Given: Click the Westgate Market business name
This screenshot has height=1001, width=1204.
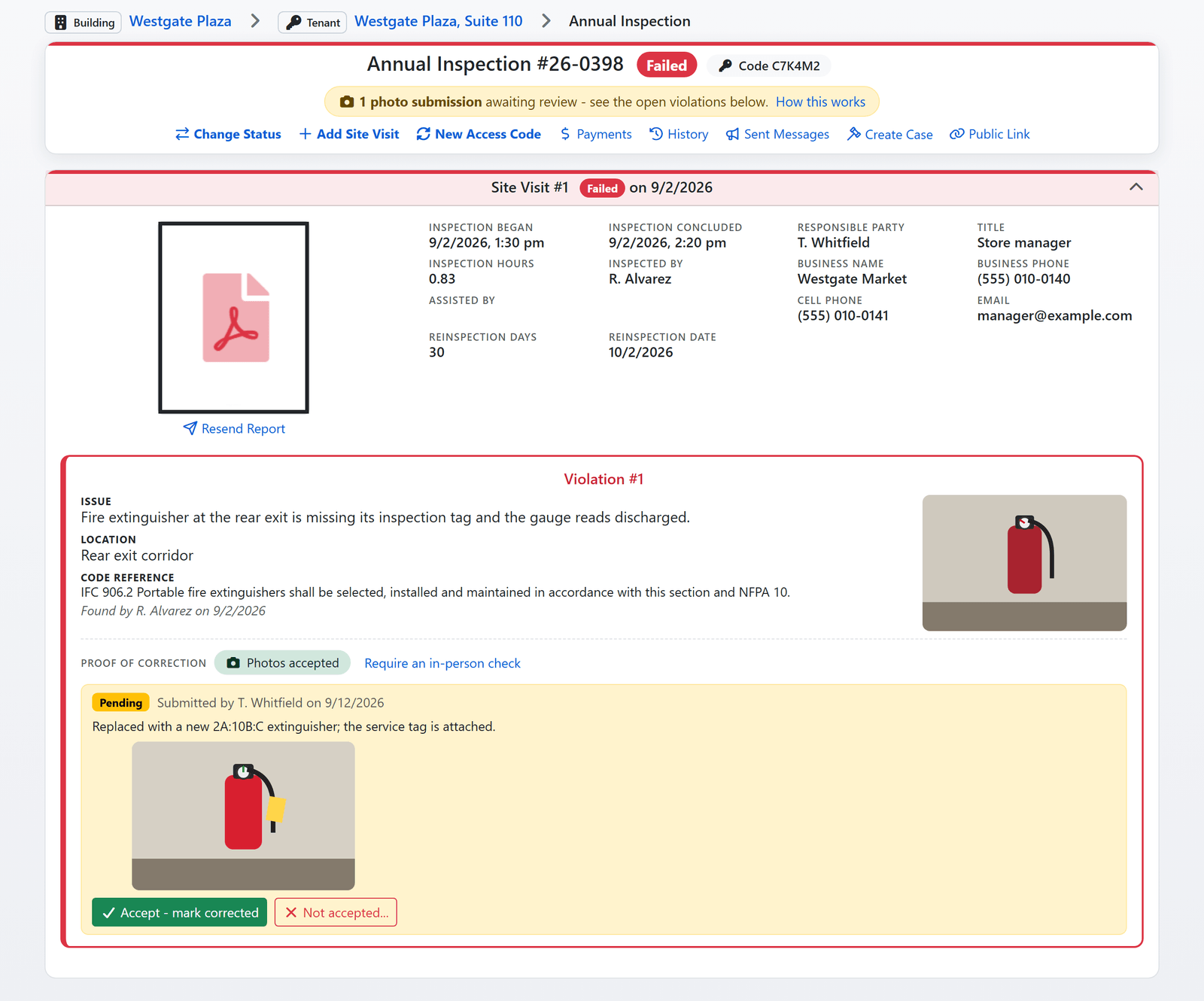Looking at the screenshot, I should click(x=852, y=278).
